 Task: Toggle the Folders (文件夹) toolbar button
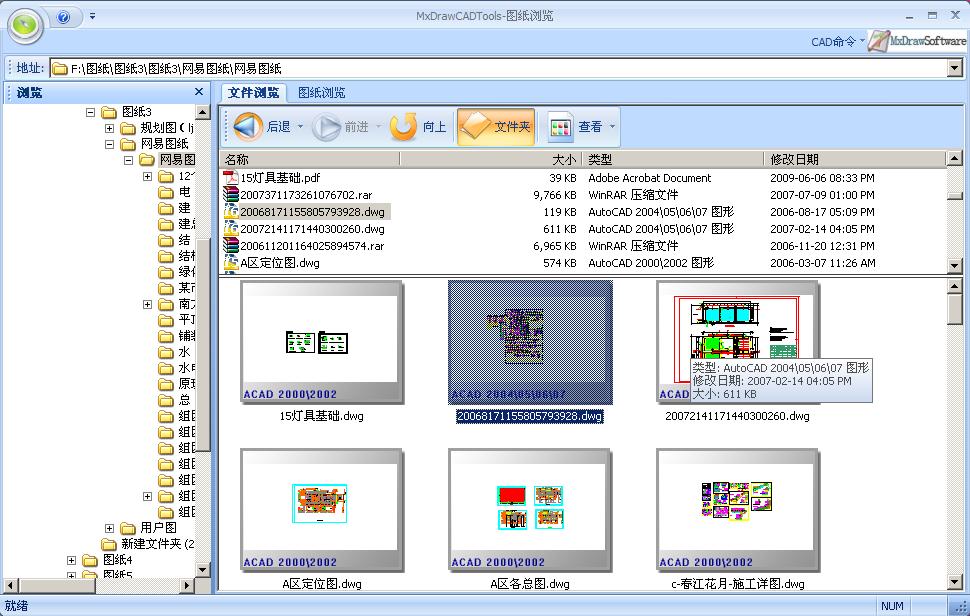pyautogui.click(x=496, y=127)
